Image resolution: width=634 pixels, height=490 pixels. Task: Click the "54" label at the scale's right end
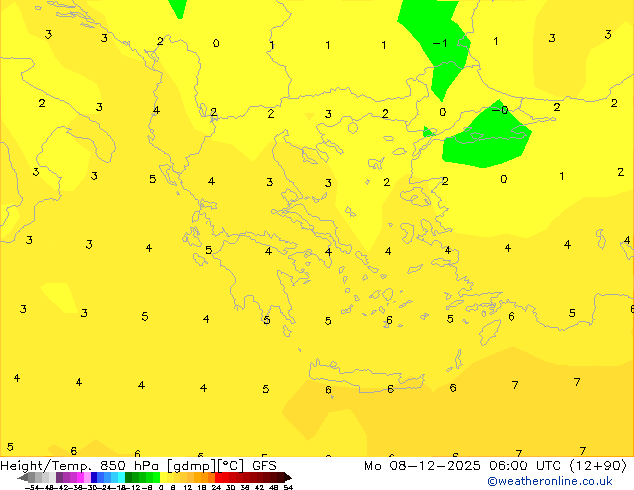(288, 488)
